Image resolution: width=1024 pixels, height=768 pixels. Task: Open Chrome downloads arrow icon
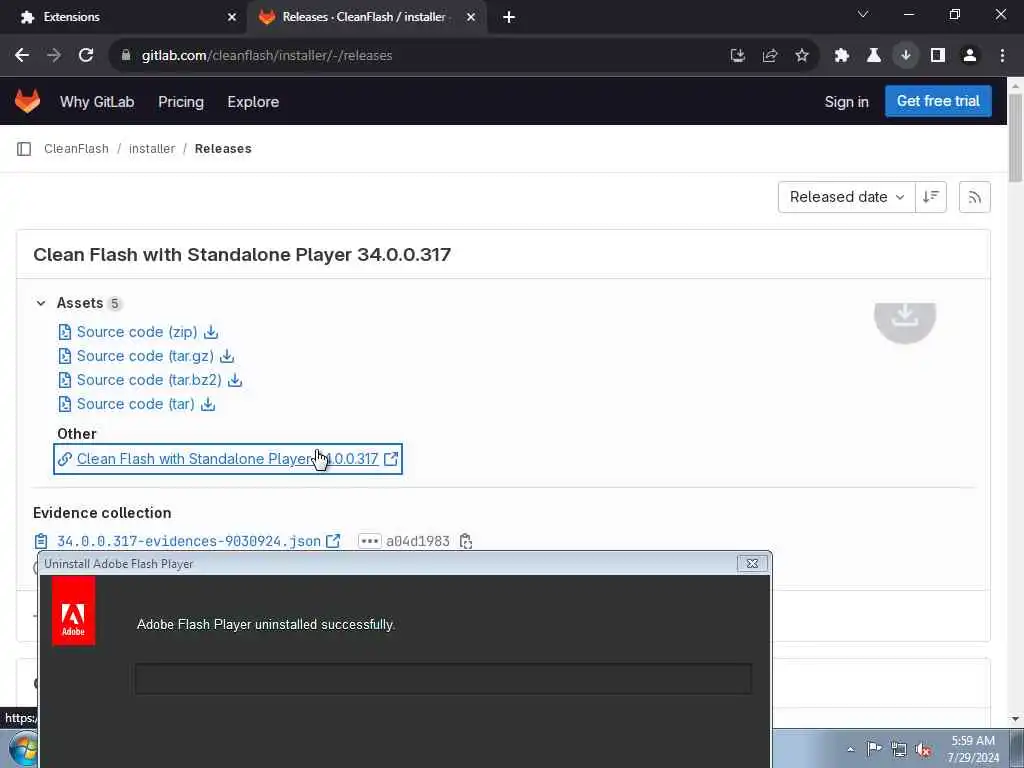point(905,56)
